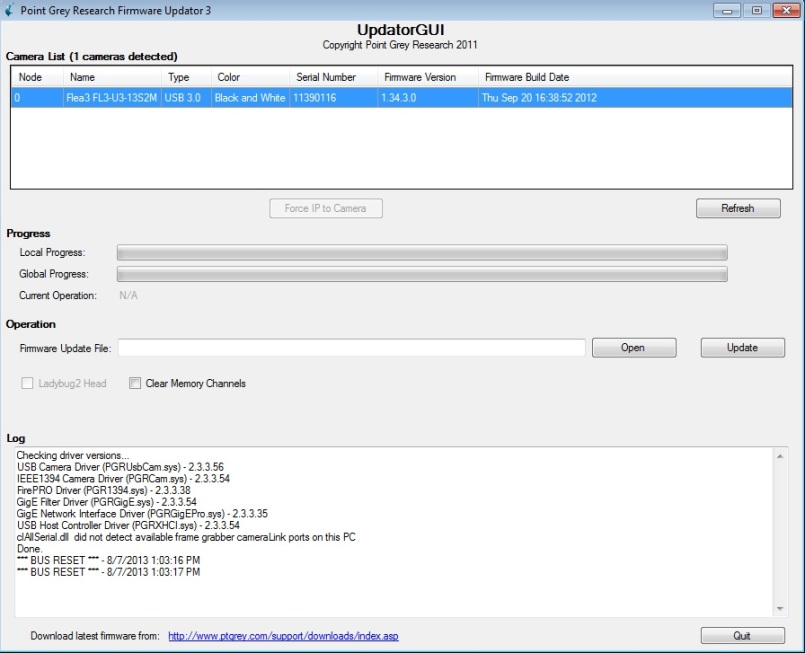Click the Refresh button
This screenshot has width=805, height=653.
[738, 208]
